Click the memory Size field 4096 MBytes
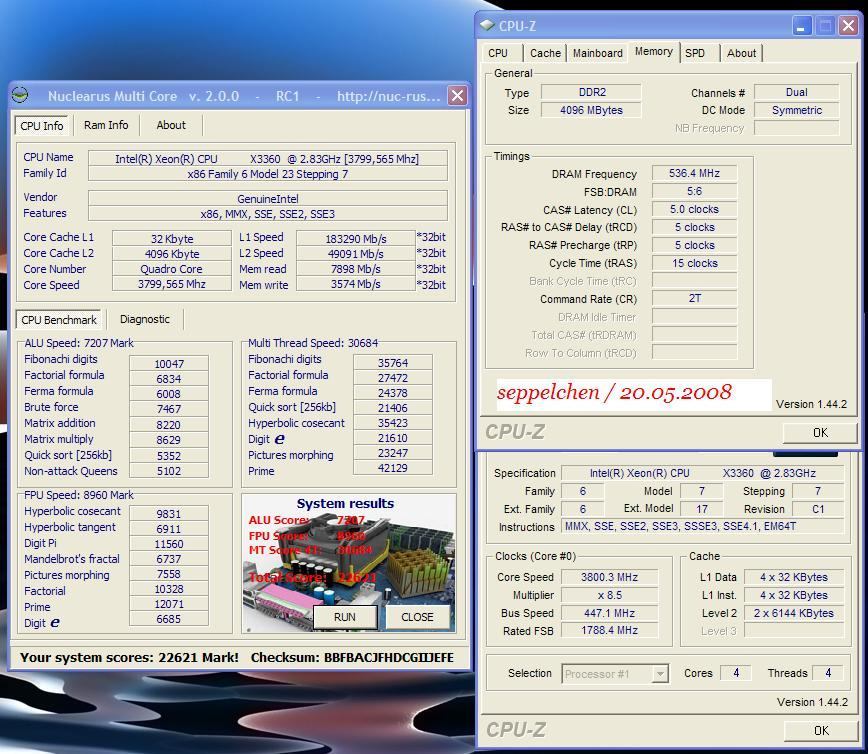Viewport: 868px width, 754px height. (x=591, y=110)
